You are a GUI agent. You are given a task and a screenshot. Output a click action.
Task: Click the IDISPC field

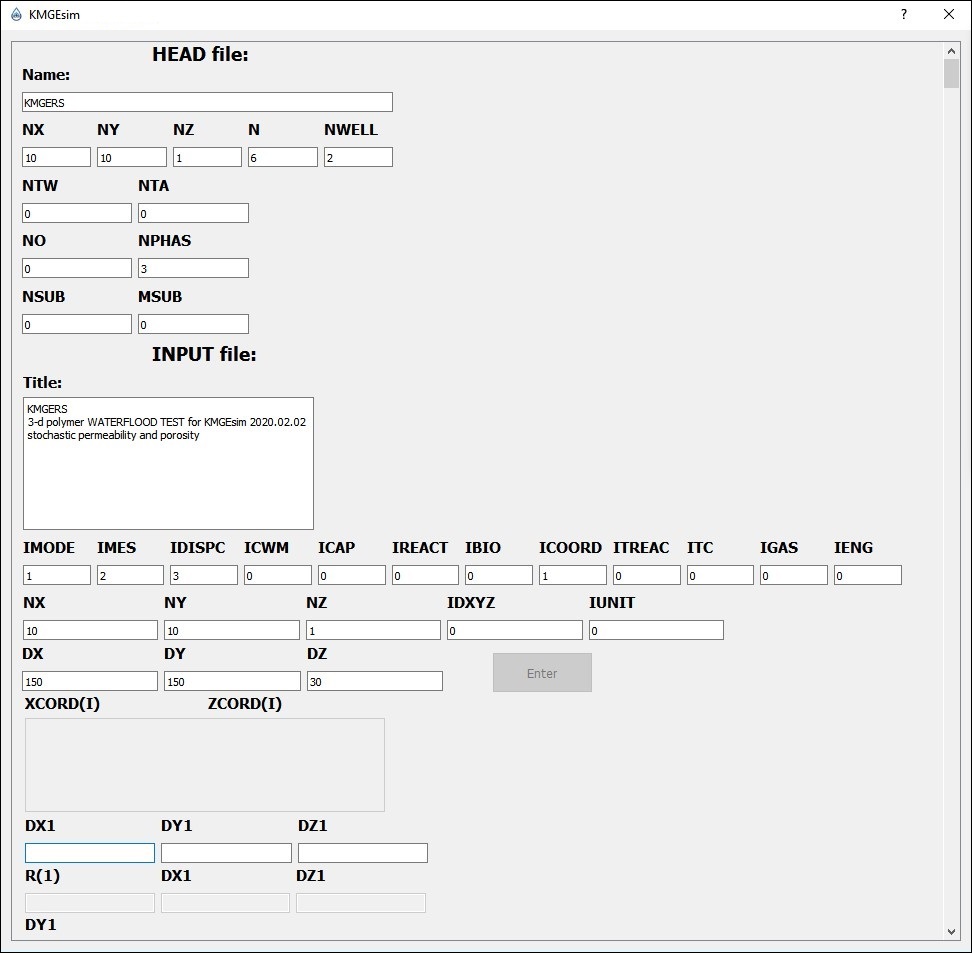point(204,576)
